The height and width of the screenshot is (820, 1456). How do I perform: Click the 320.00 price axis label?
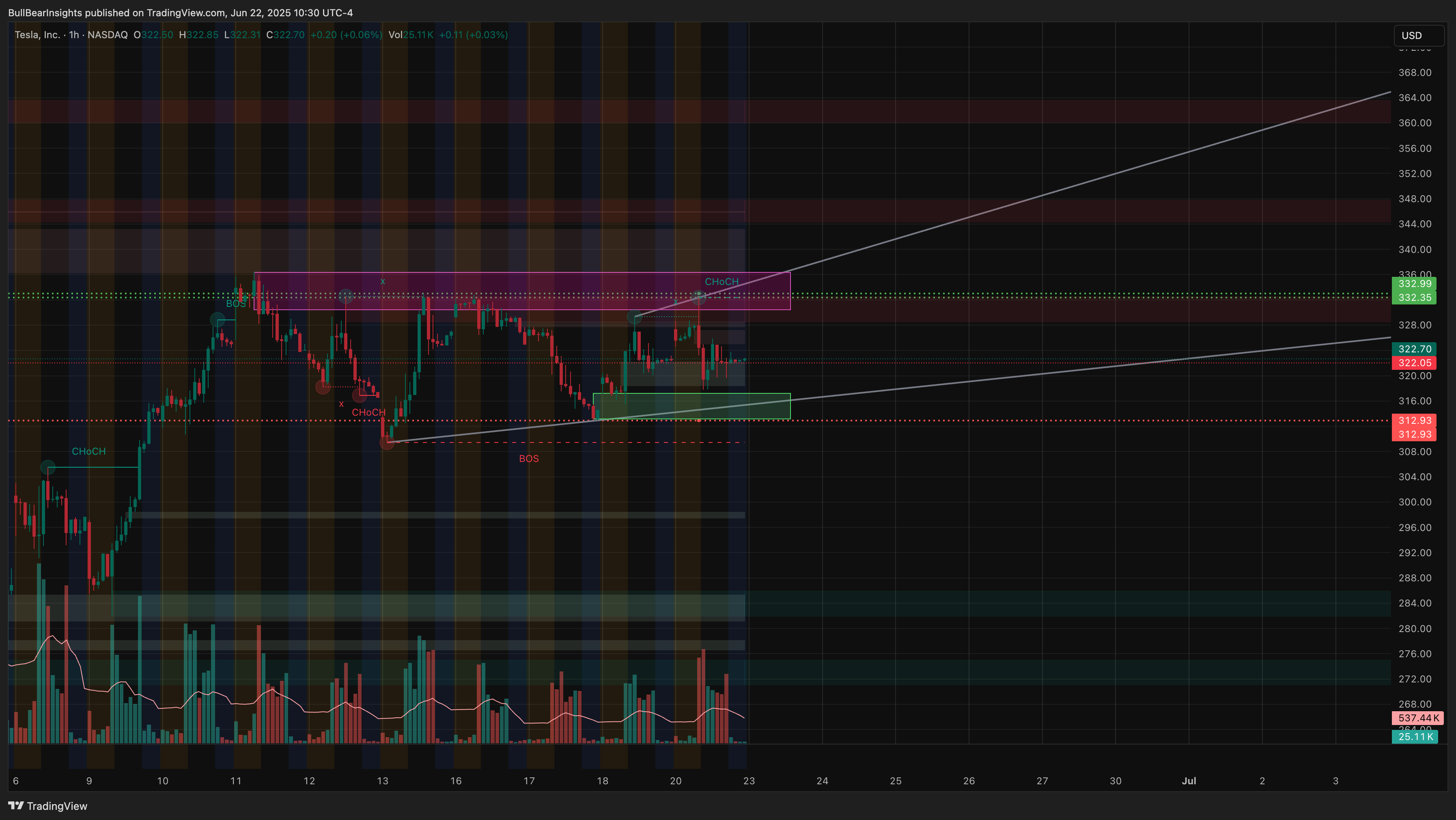(x=1415, y=375)
